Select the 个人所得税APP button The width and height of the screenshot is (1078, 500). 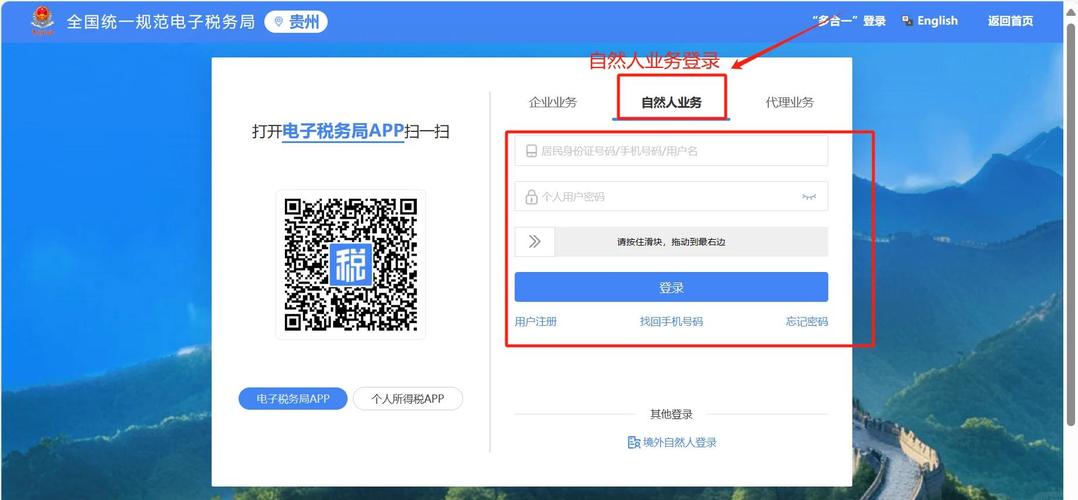408,398
